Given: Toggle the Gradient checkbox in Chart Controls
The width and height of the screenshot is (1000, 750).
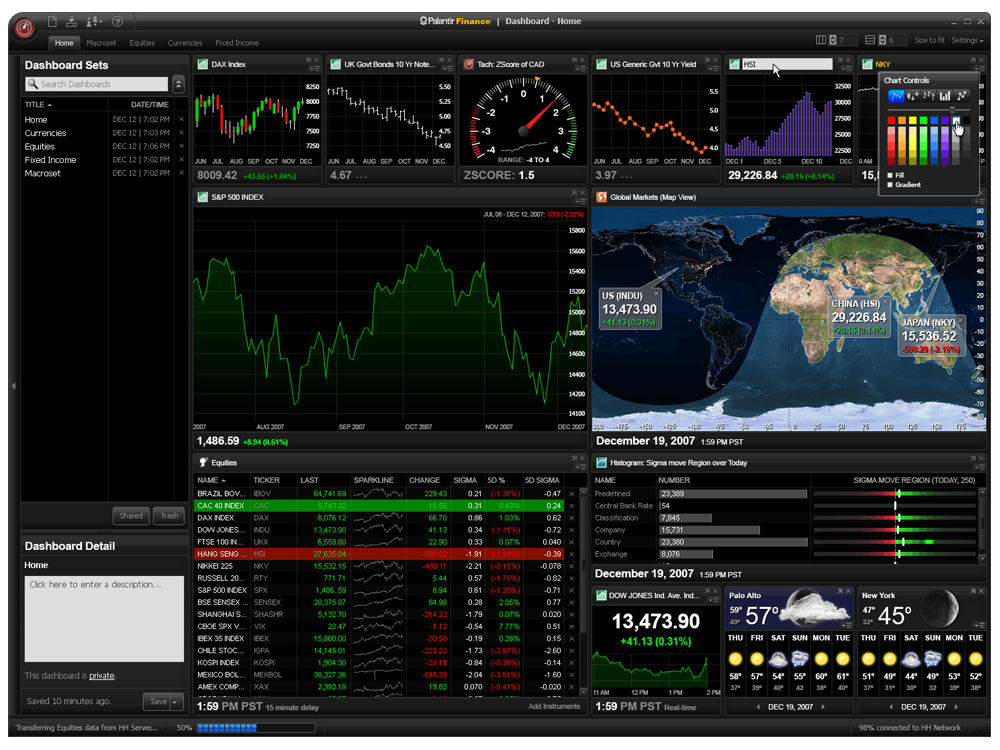Looking at the screenshot, I should click(x=891, y=185).
